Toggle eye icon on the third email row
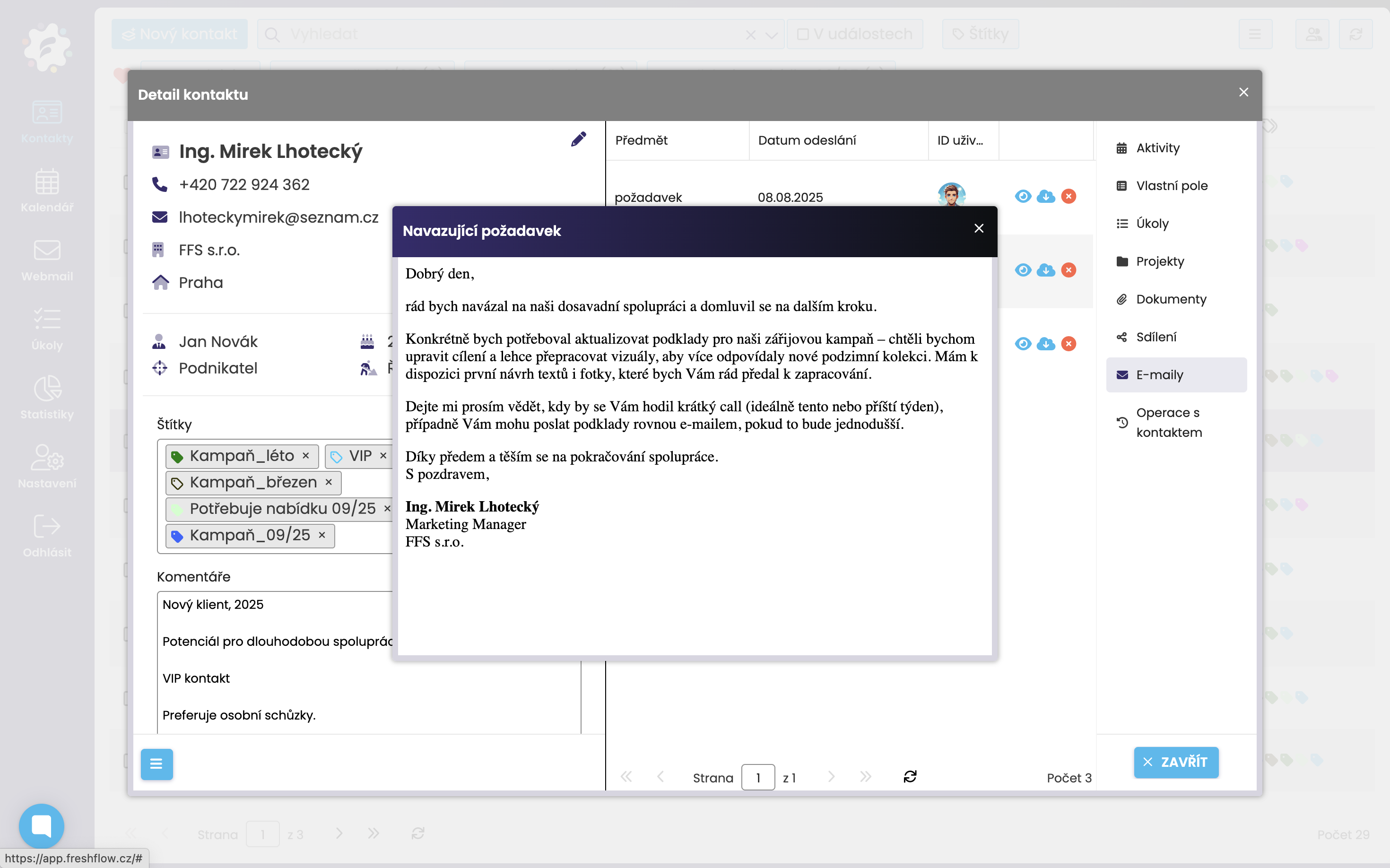The image size is (1390, 868). click(1023, 343)
